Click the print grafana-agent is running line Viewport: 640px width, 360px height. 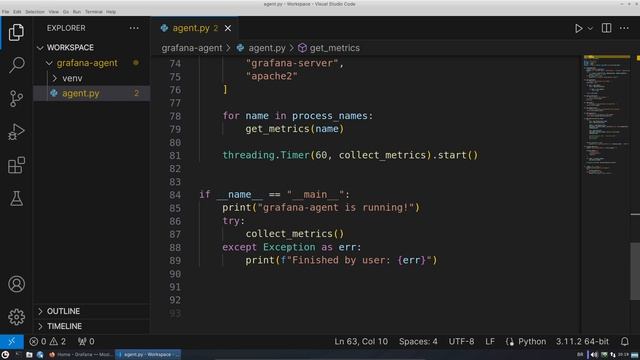point(321,207)
